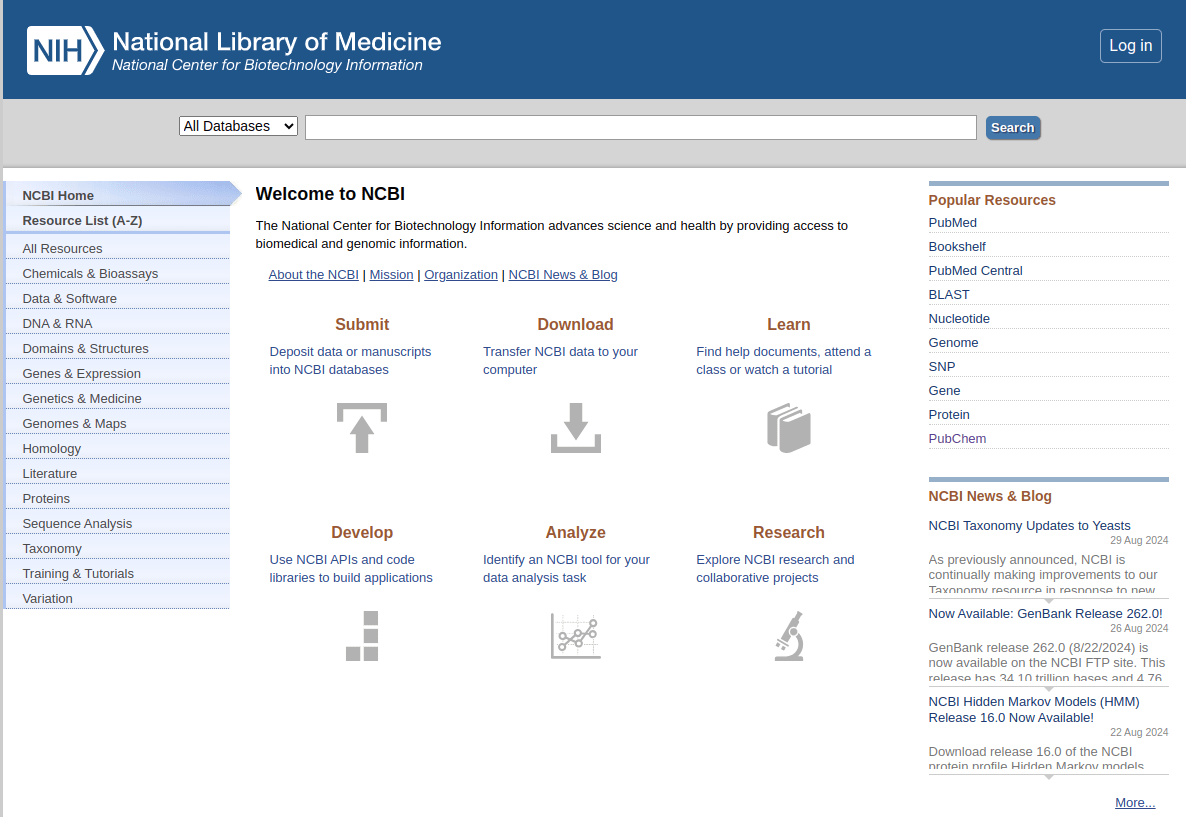1186x817 pixels.
Task: Open GenBank Release 262.0 news article
Action: [x=1045, y=613]
